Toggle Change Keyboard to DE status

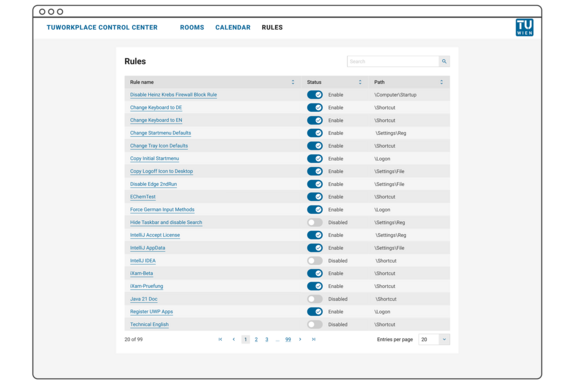[315, 107]
